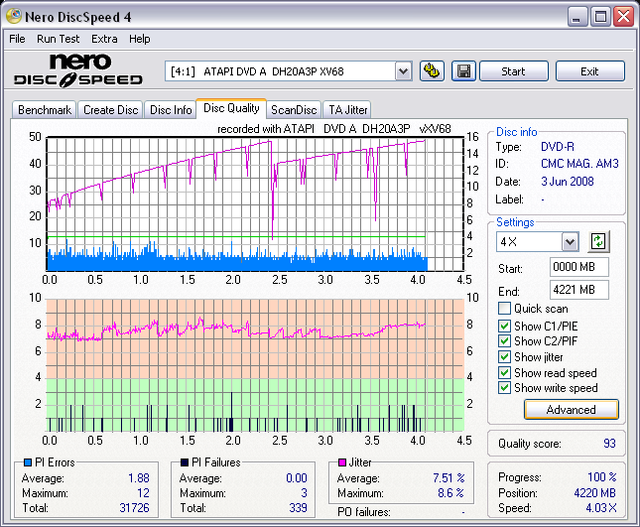Viewport: 640px width, 527px height.
Task: Click the Jitter magenta legend square
Action: (342, 463)
